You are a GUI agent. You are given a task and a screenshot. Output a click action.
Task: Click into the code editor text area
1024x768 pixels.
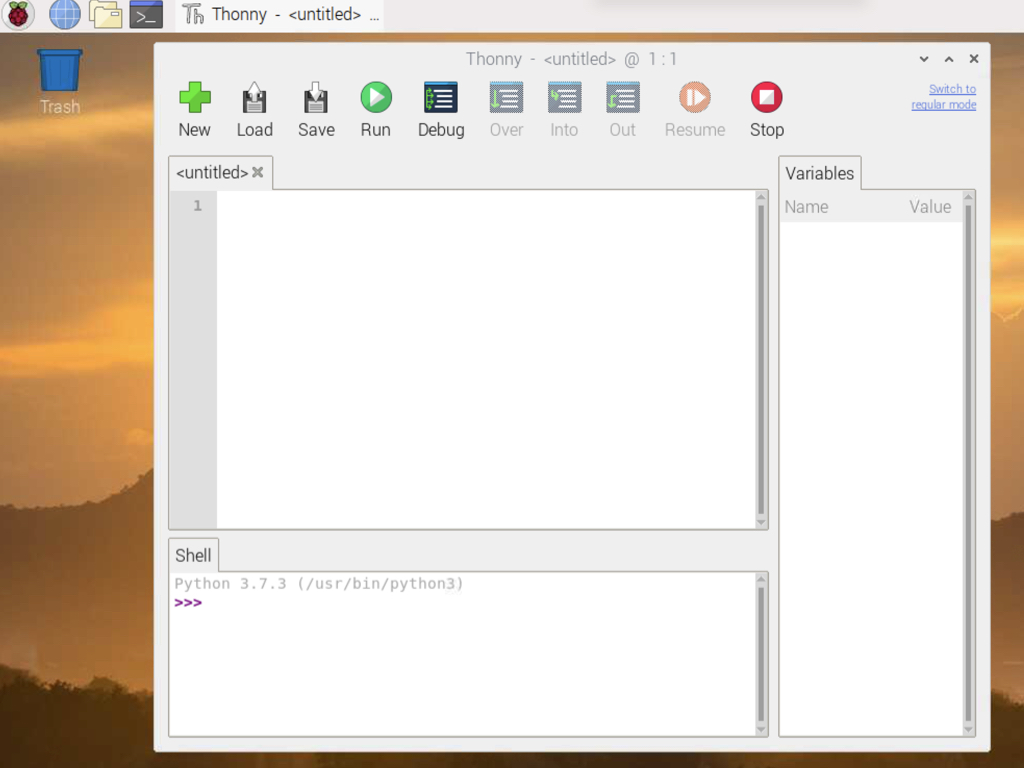[x=486, y=359]
